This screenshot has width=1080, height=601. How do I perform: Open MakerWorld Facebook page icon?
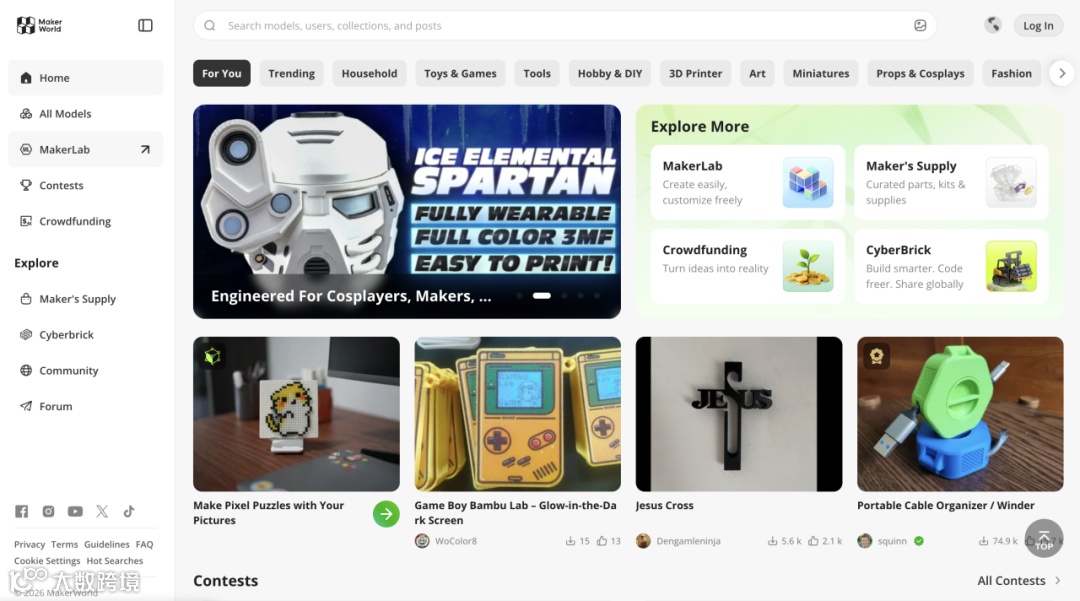21,511
